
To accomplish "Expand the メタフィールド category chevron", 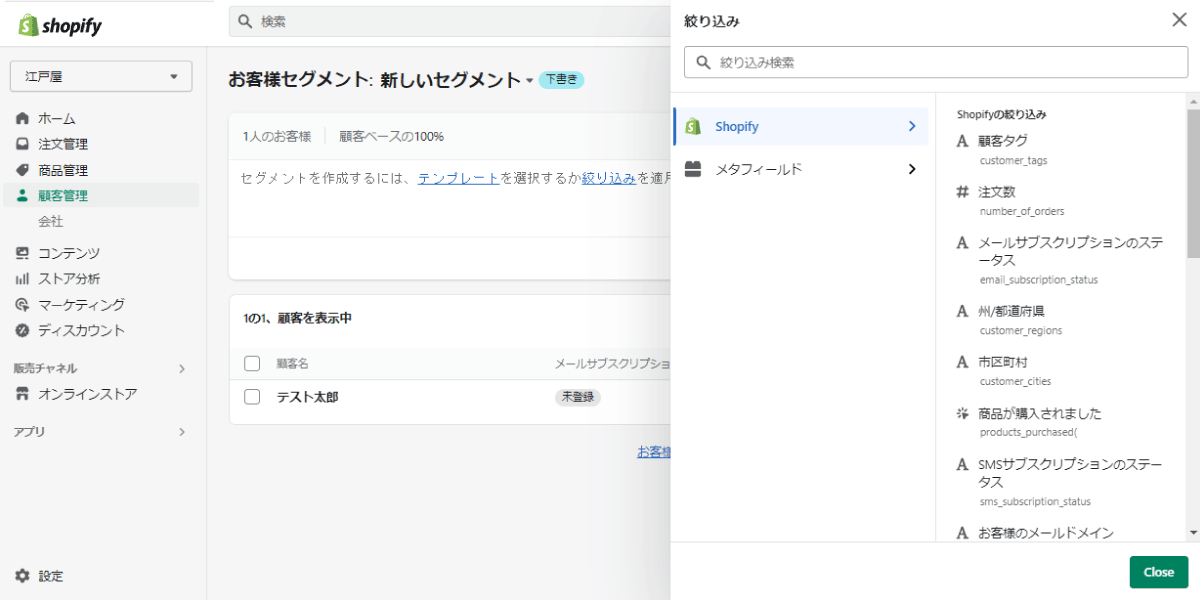I will 911,169.
